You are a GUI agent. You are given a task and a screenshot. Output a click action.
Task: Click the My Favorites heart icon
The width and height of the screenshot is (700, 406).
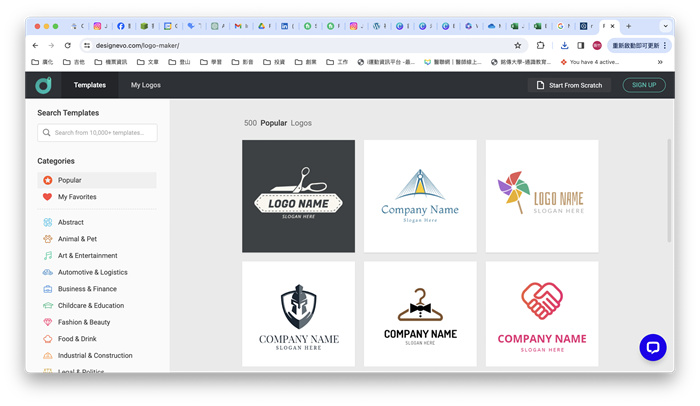[47, 197]
